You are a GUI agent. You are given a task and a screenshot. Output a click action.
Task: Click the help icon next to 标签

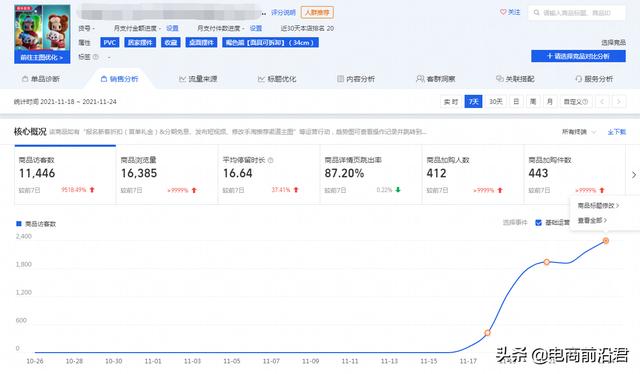tap(96, 57)
